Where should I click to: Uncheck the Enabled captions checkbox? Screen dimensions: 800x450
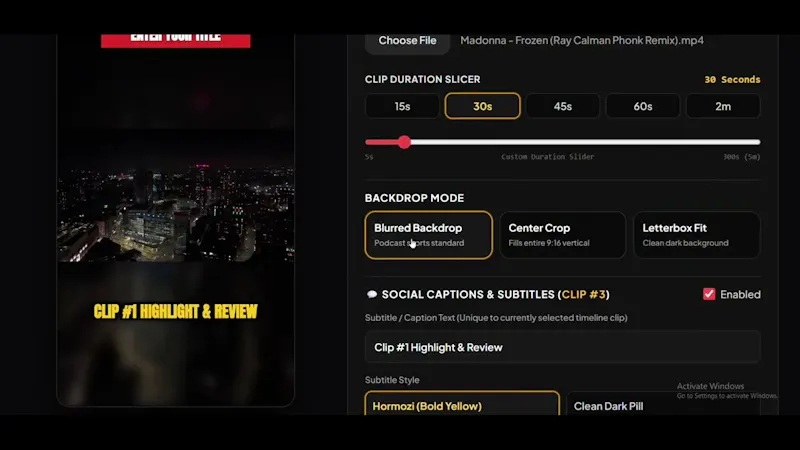(x=709, y=294)
